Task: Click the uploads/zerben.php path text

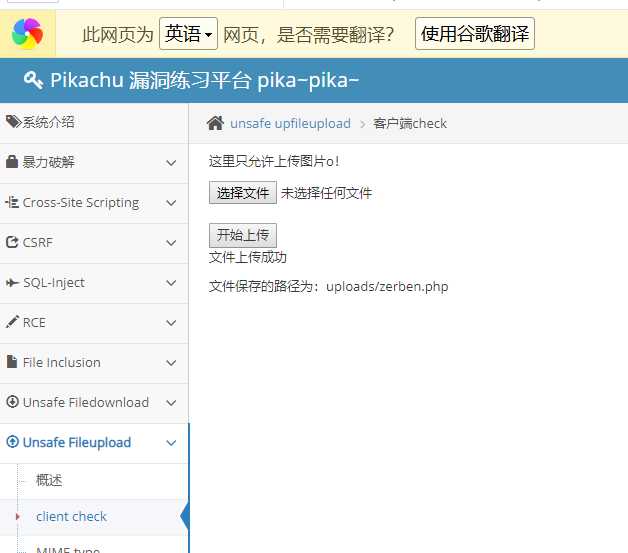Action: pos(387,287)
